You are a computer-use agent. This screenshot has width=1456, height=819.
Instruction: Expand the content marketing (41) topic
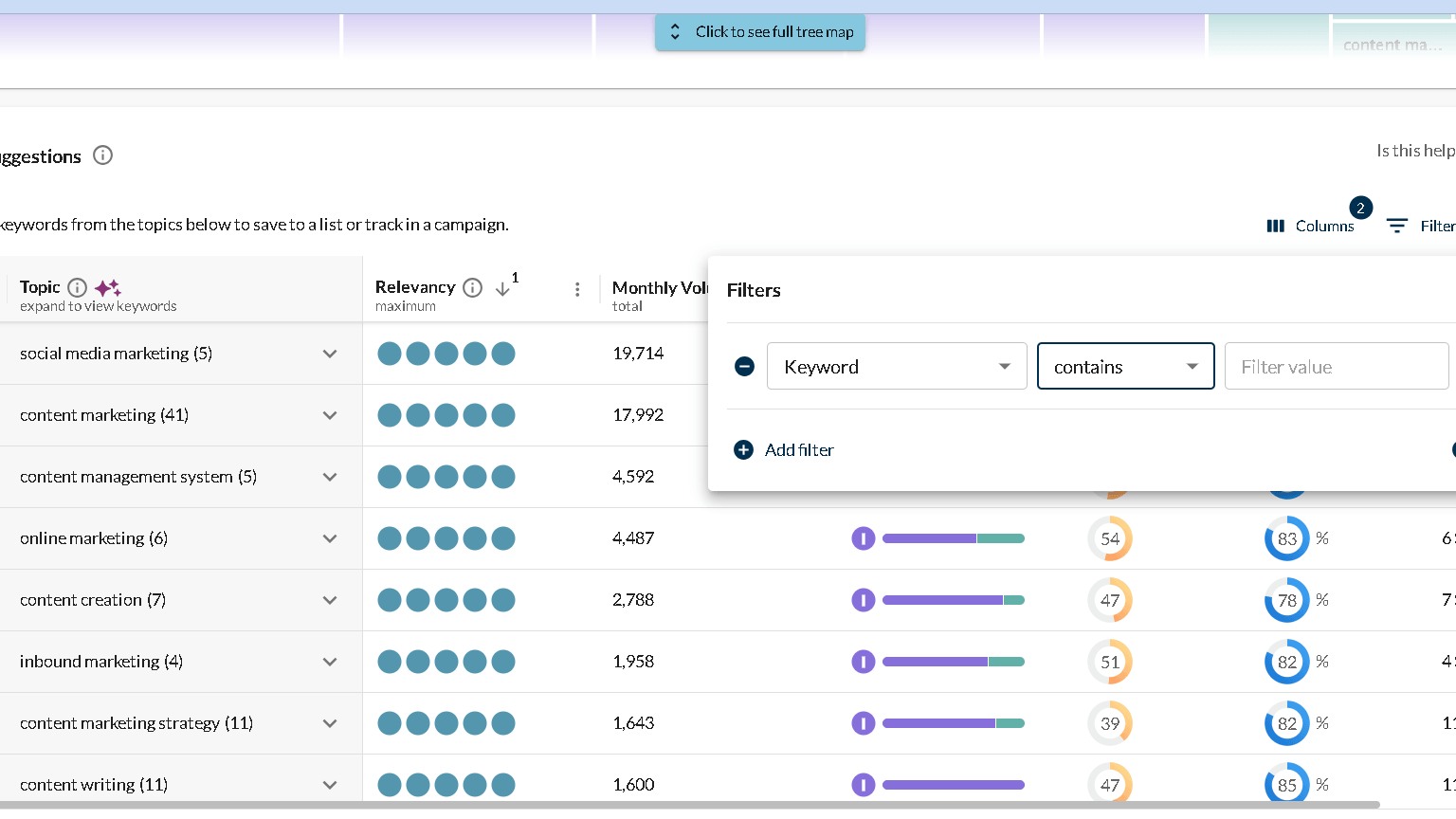point(330,415)
